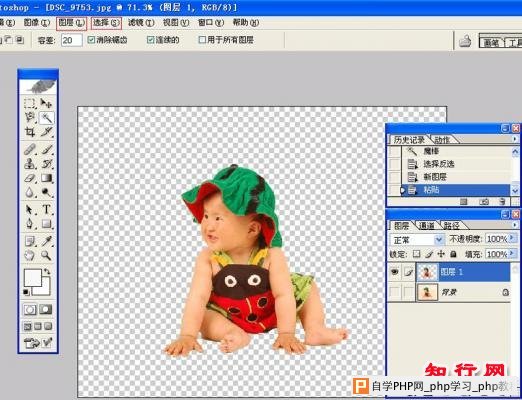Choose full screen with menu bar mode
Screen dimensions: 522x400
38,326
